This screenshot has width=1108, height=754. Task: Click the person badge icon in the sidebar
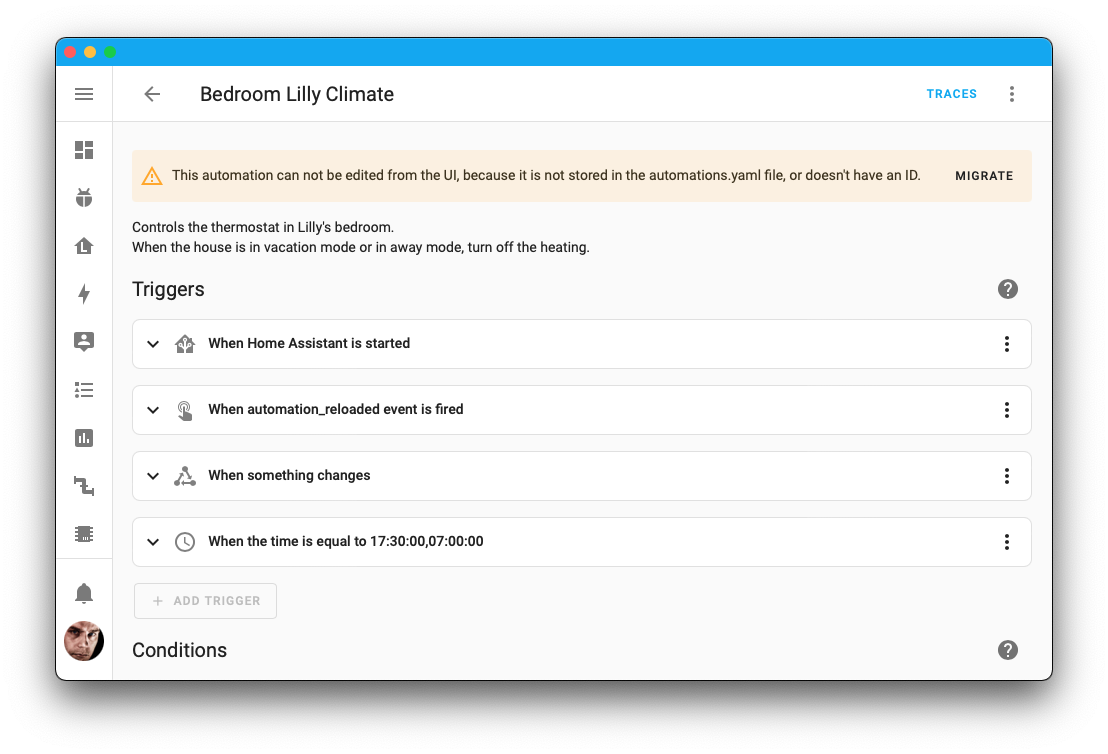pyautogui.click(x=84, y=341)
